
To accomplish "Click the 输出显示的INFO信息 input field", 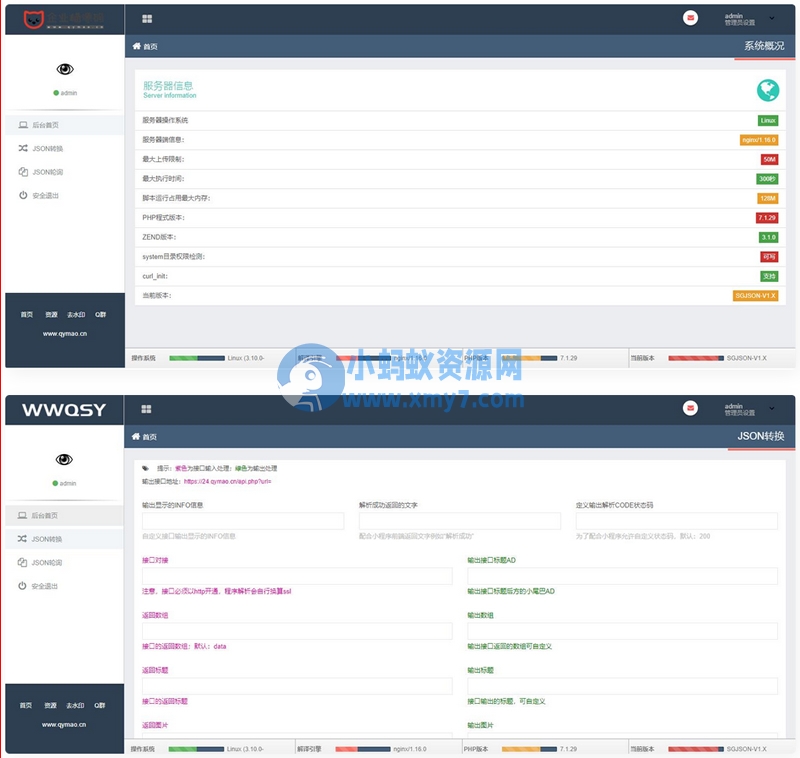I will [243, 521].
